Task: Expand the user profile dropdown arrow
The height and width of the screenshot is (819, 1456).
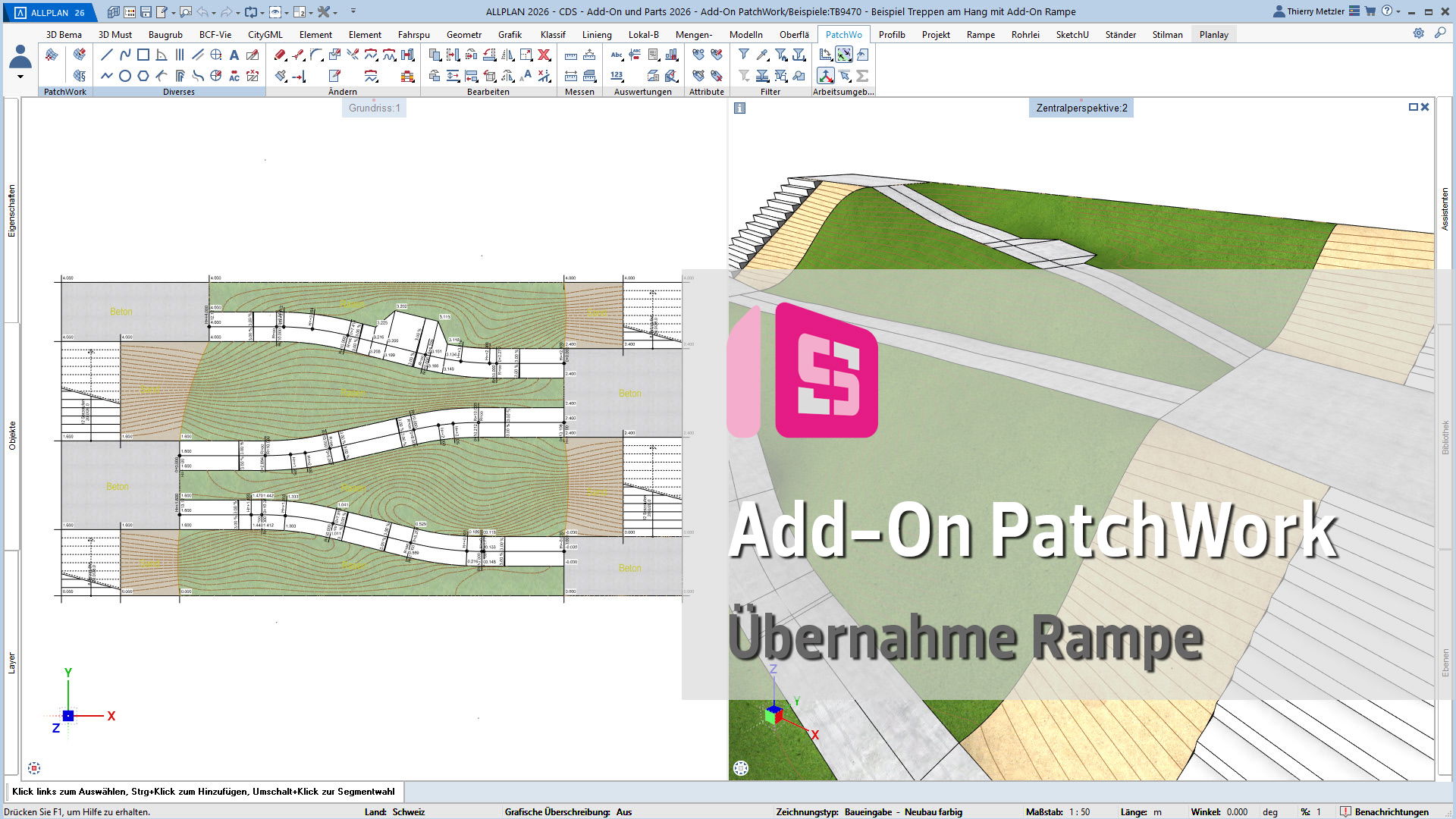Action: pos(20,77)
